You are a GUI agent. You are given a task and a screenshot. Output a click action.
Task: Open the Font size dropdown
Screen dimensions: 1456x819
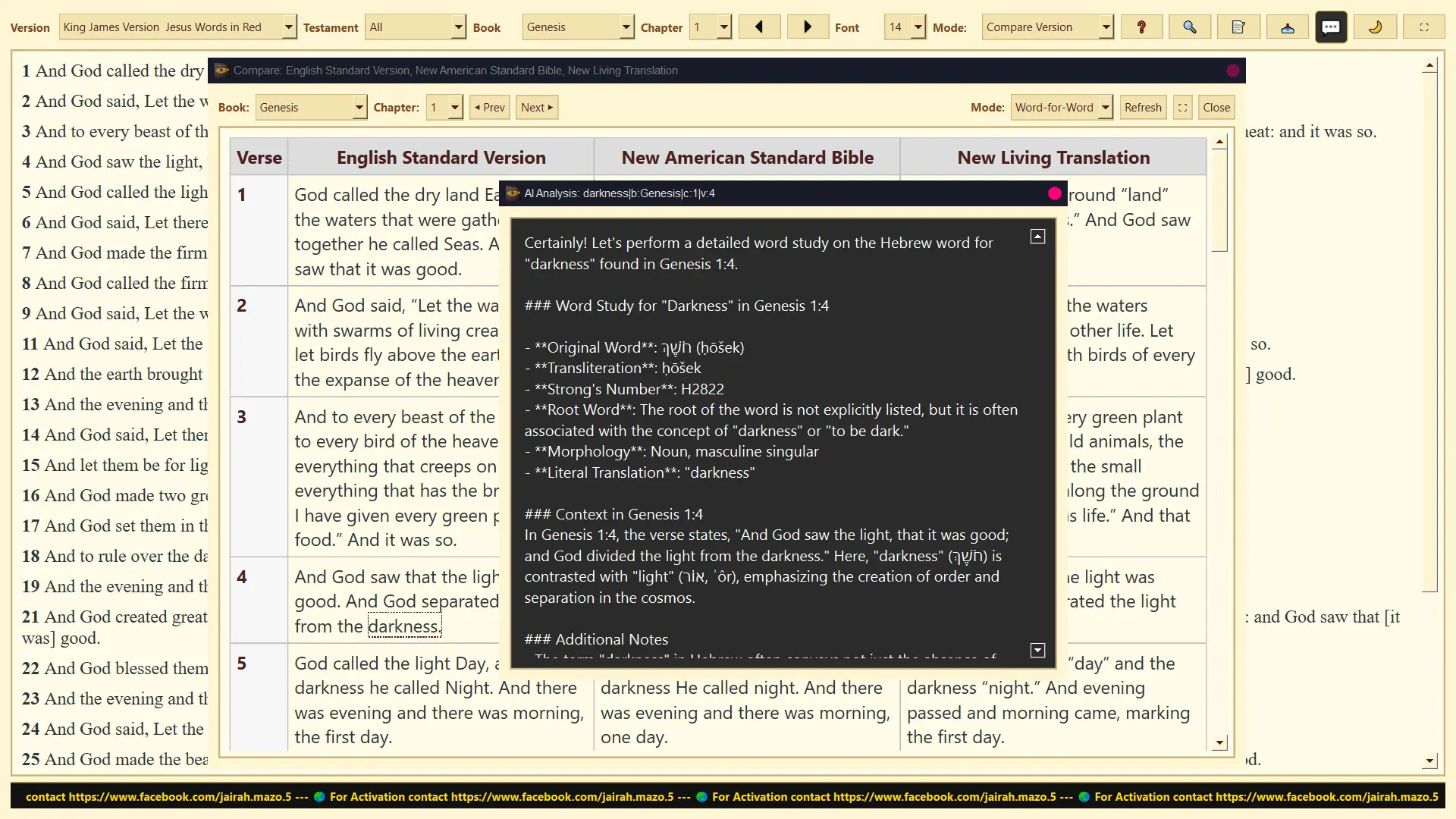click(x=905, y=27)
